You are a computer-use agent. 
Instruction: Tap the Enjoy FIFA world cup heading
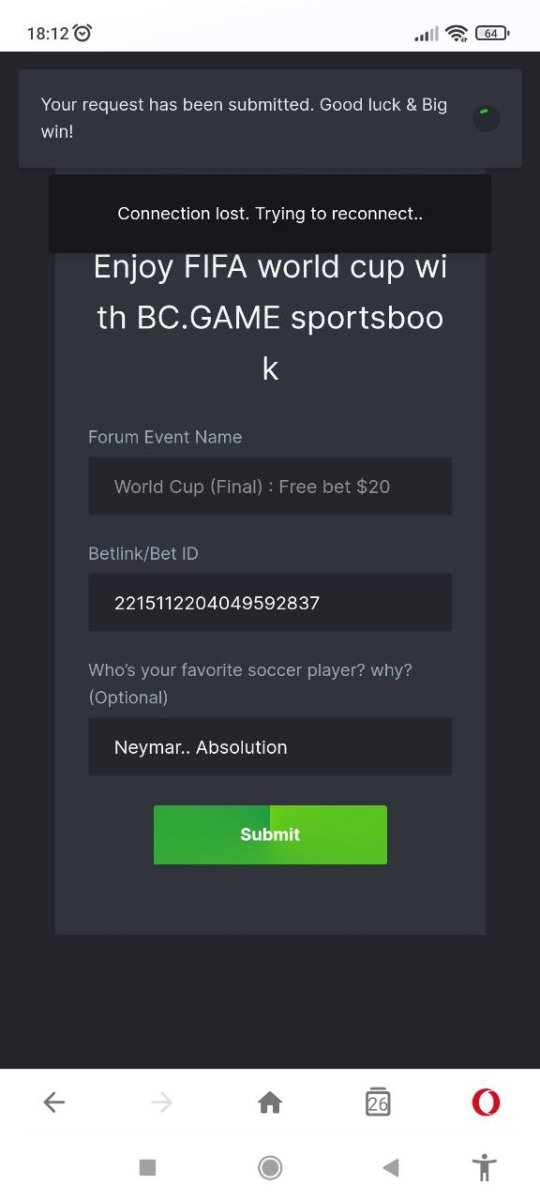270,318
